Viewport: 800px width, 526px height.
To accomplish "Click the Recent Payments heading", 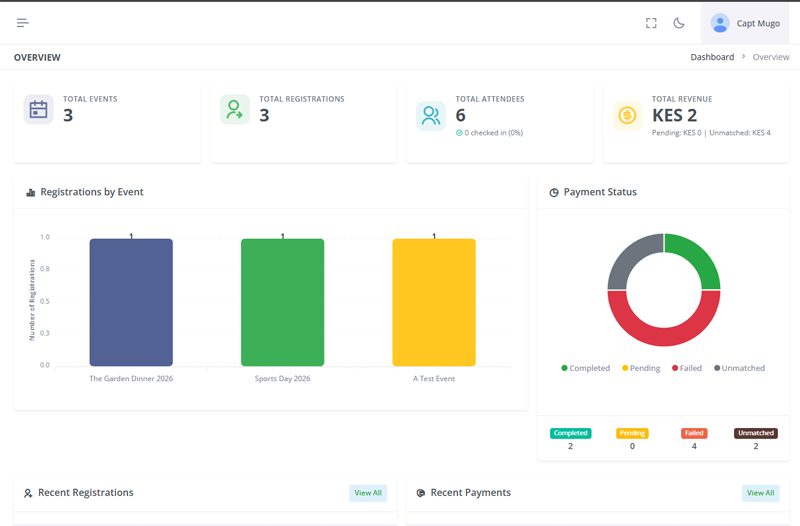I will tap(470, 493).
